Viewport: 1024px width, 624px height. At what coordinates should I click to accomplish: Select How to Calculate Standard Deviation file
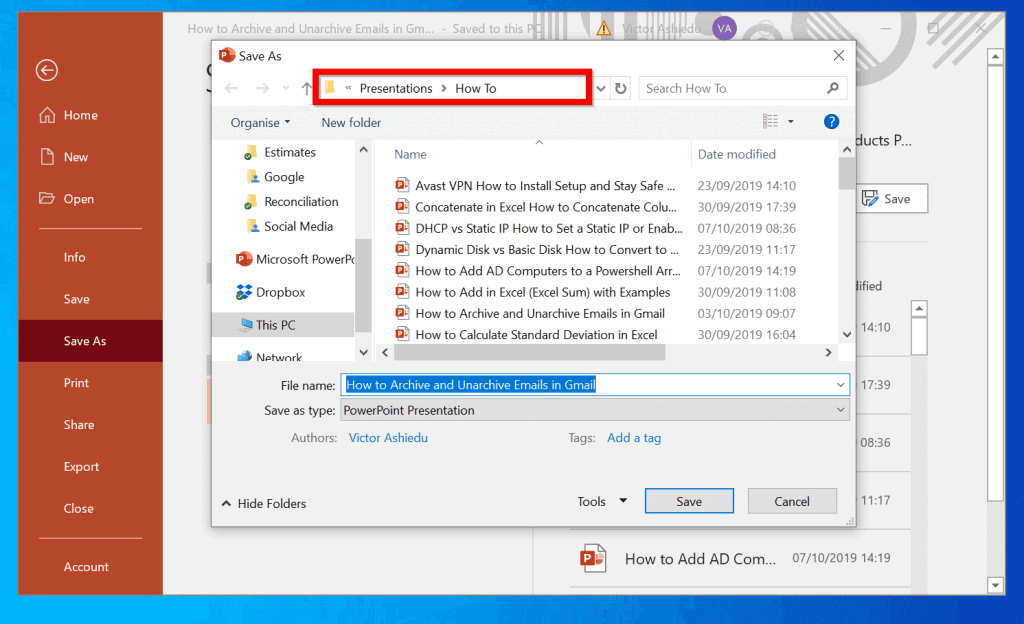coord(526,334)
